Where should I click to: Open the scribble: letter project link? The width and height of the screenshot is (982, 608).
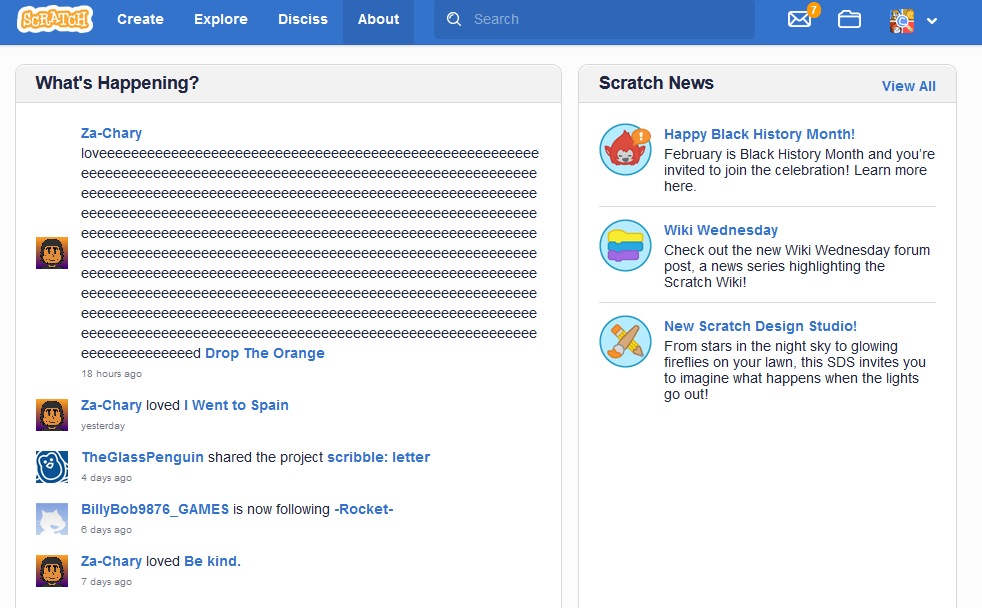tap(378, 457)
